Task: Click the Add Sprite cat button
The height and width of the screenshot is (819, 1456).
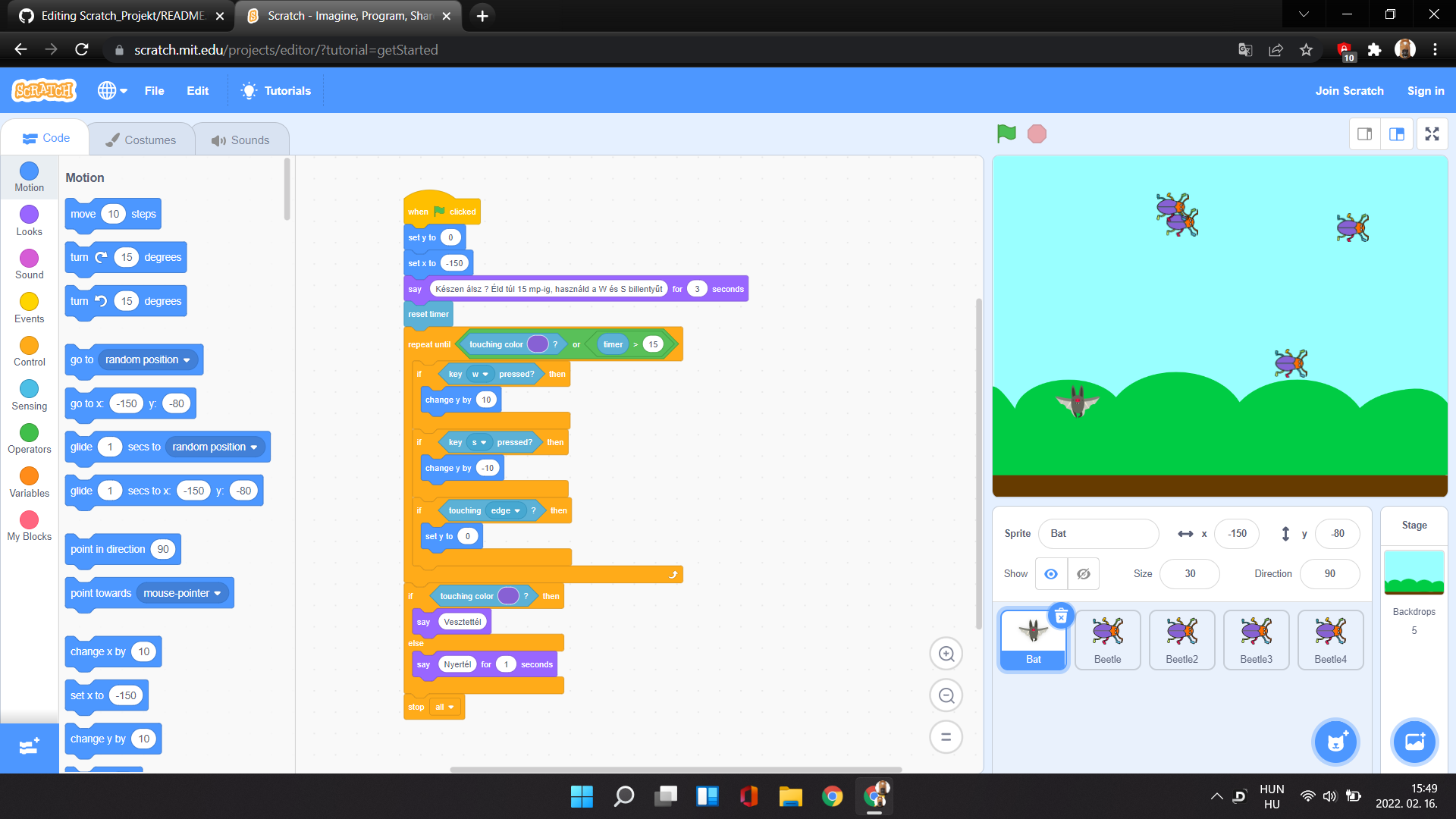Action: [x=1335, y=742]
